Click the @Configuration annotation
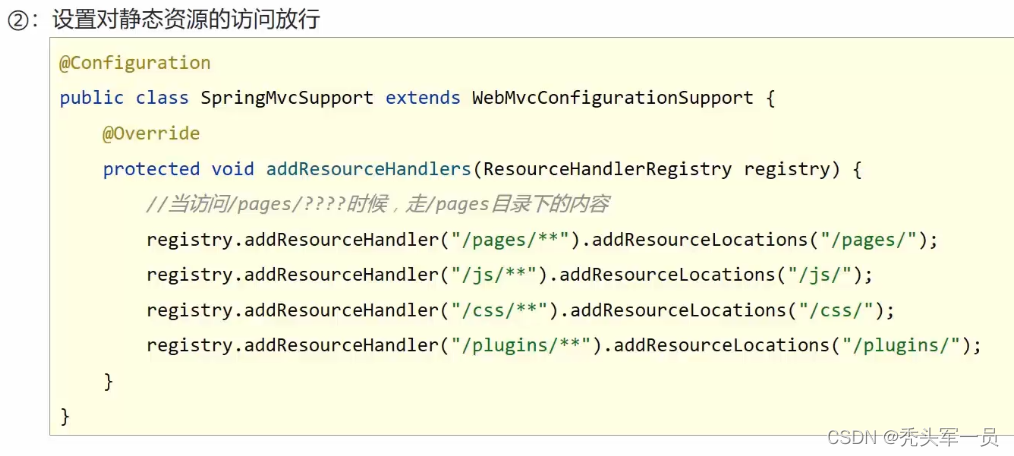Image resolution: width=1014 pixels, height=456 pixels. coord(135,63)
